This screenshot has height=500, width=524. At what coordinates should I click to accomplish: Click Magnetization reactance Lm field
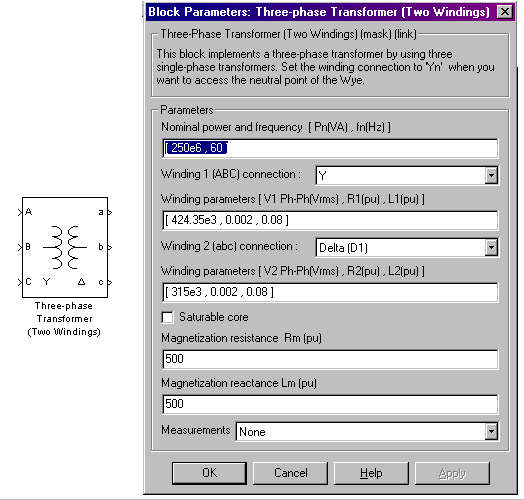tap(330, 404)
